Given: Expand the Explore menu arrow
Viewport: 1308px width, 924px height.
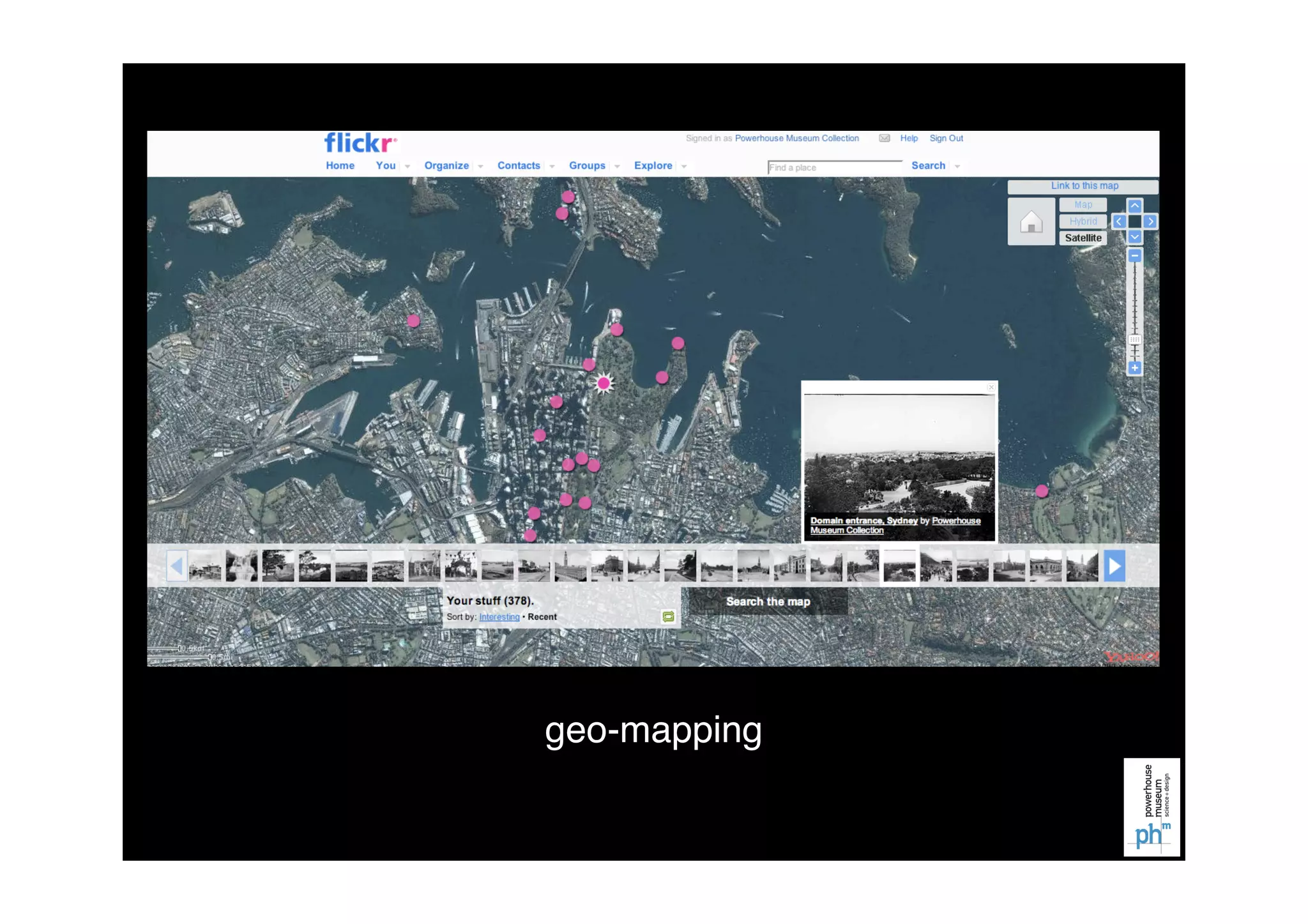Looking at the screenshot, I should [x=684, y=167].
